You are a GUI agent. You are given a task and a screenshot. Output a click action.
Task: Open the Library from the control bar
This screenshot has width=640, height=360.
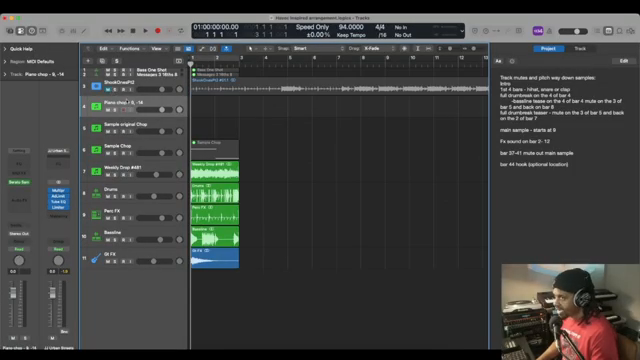click(10, 31)
